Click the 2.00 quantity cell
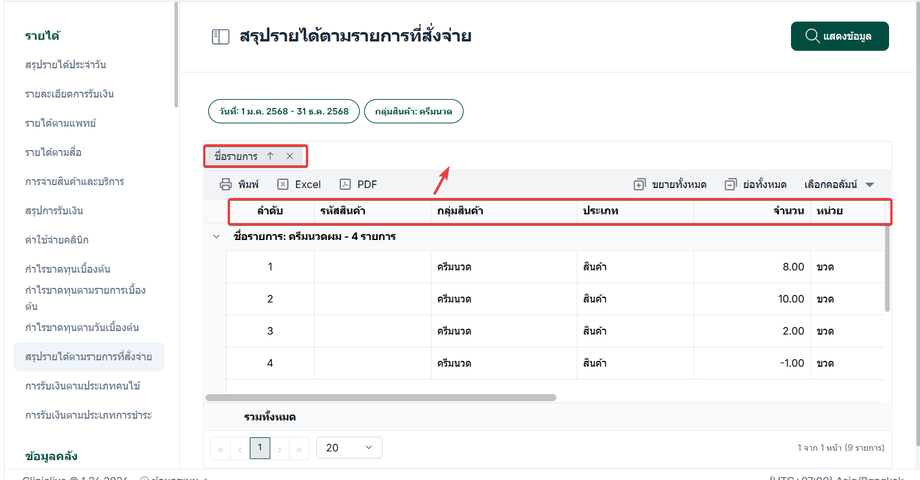Screen dimensions: 920x480 [752, 331]
